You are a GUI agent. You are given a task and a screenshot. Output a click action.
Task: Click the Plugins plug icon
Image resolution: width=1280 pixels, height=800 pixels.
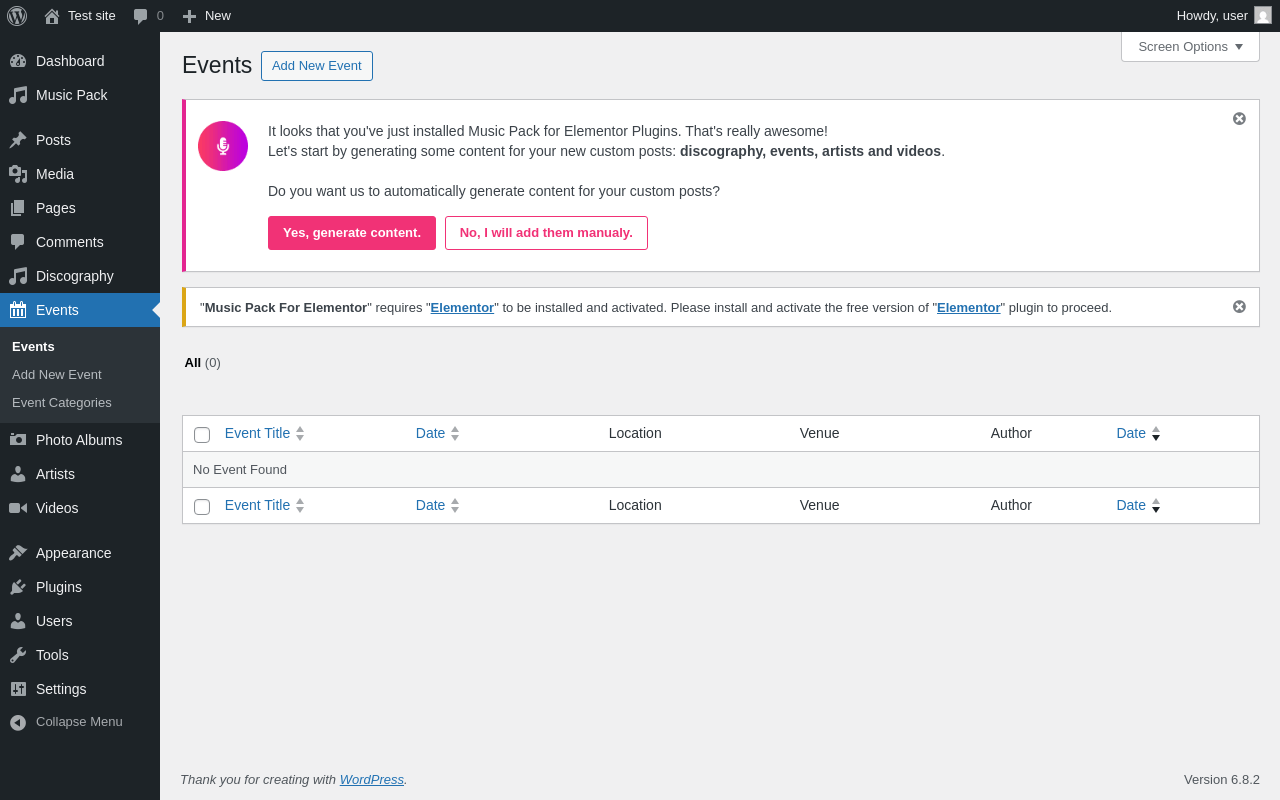coord(18,587)
